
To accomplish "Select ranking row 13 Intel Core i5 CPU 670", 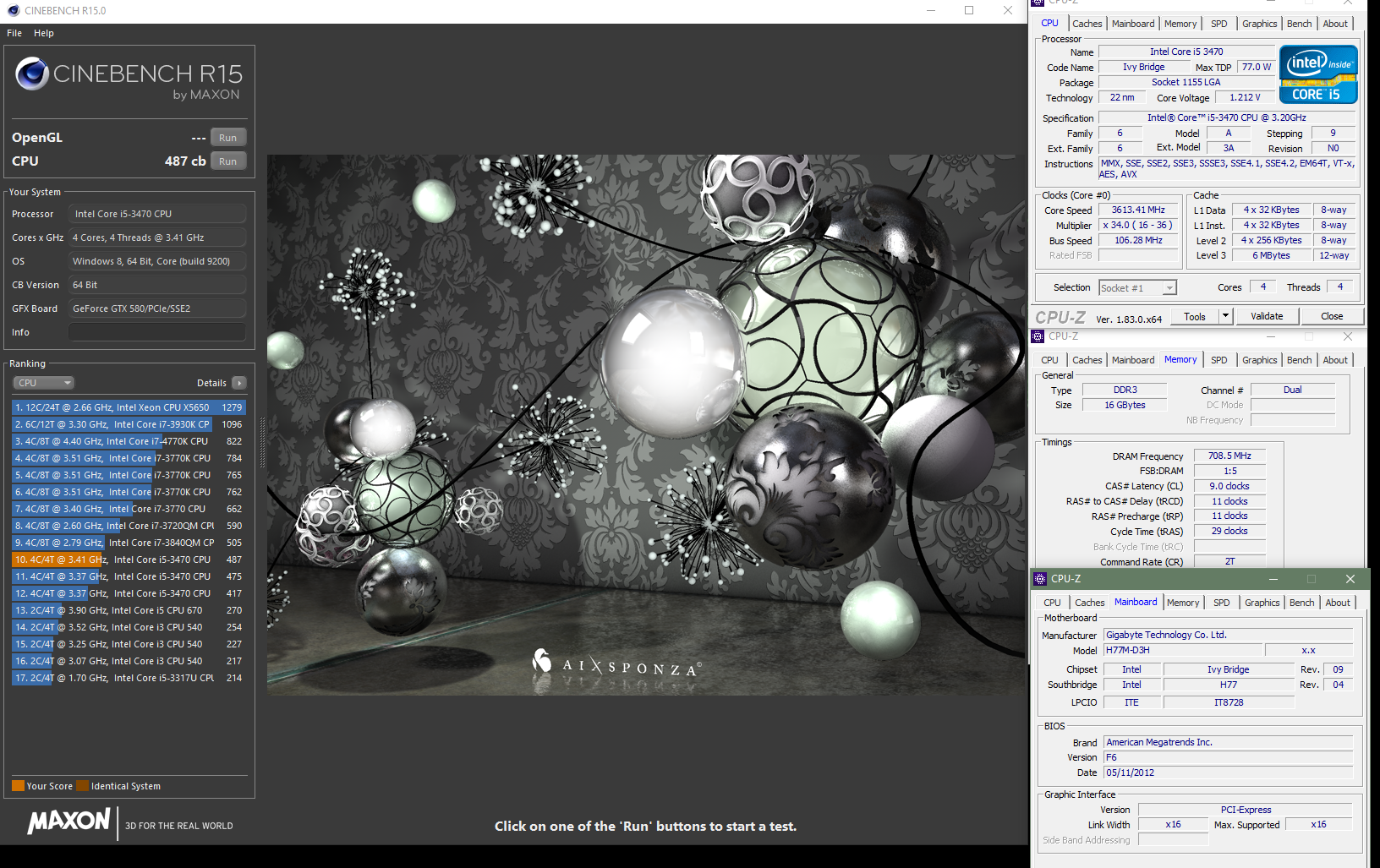I will pos(129,610).
